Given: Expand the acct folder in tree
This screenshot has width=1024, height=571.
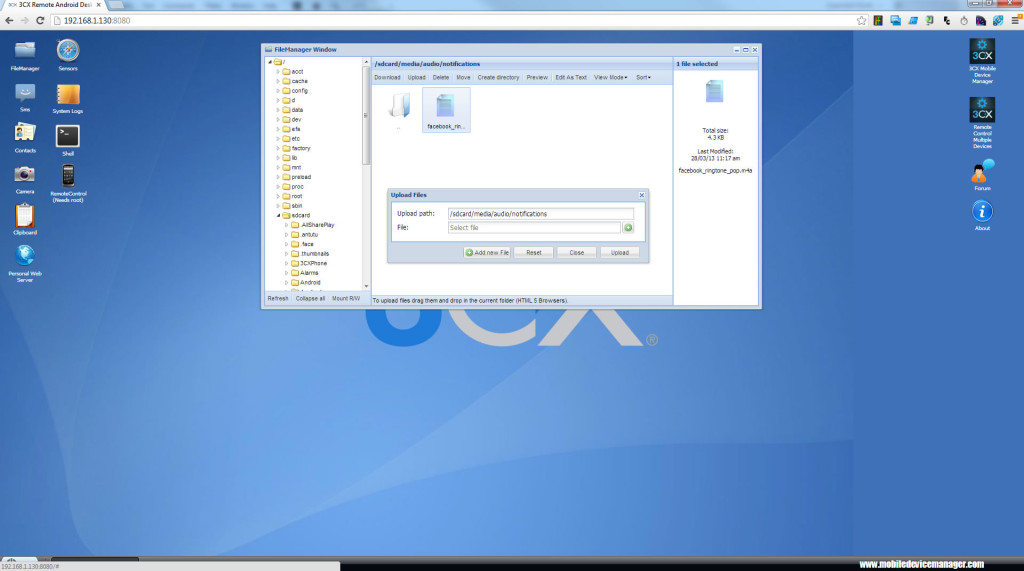Looking at the screenshot, I should tap(278, 72).
